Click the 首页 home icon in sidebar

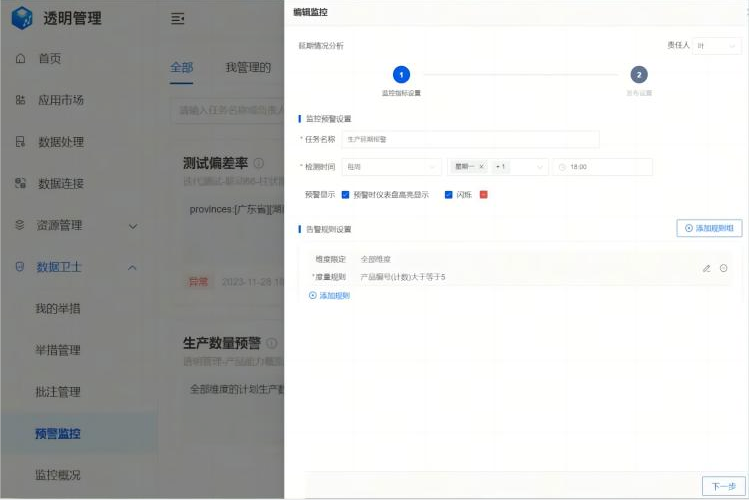click(x=21, y=59)
